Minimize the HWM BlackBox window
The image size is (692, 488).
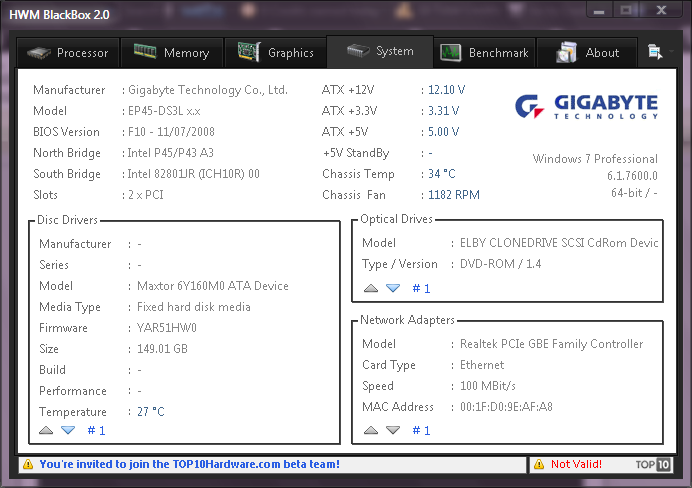599,10
